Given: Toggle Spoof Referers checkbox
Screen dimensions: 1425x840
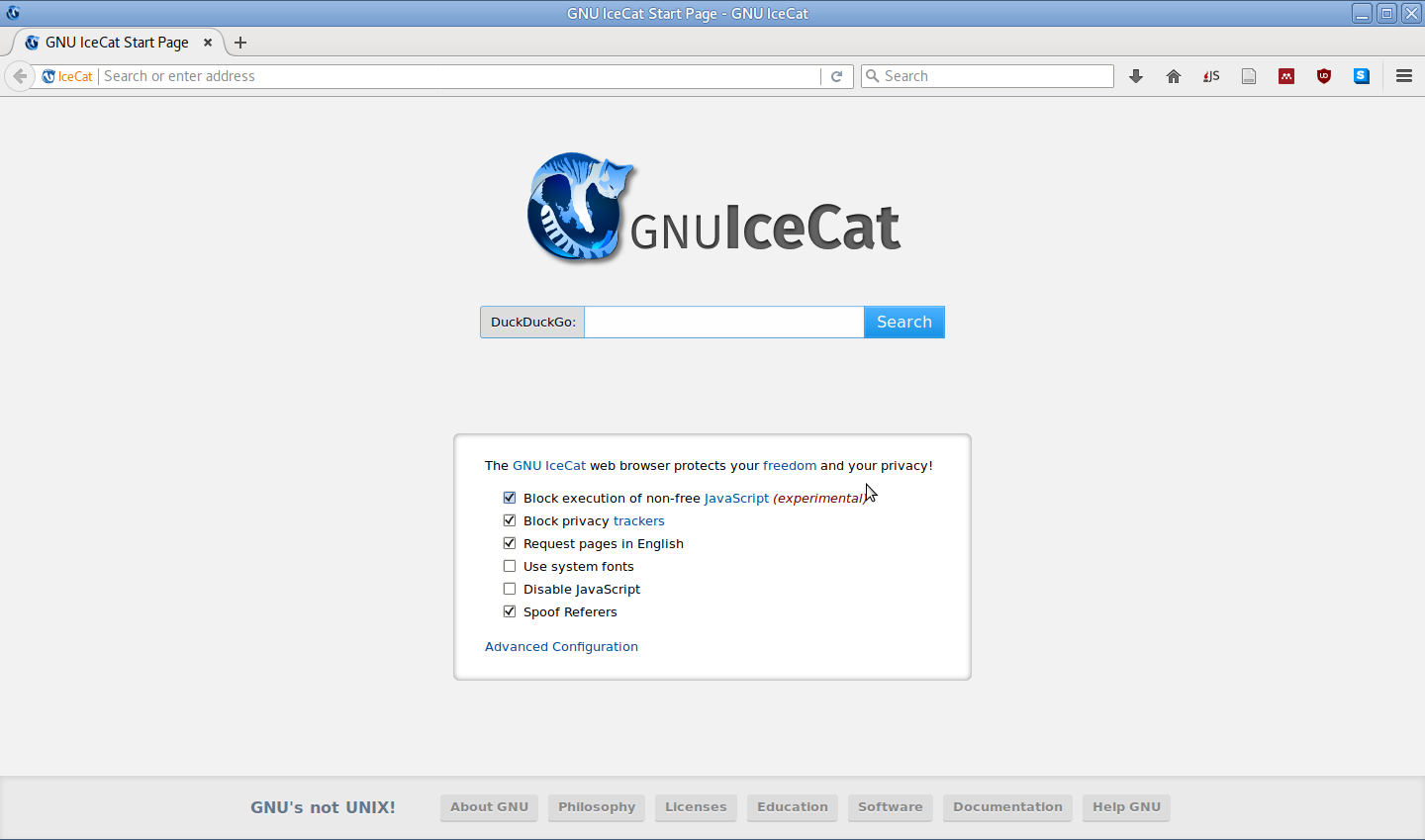Looking at the screenshot, I should coord(510,611).
